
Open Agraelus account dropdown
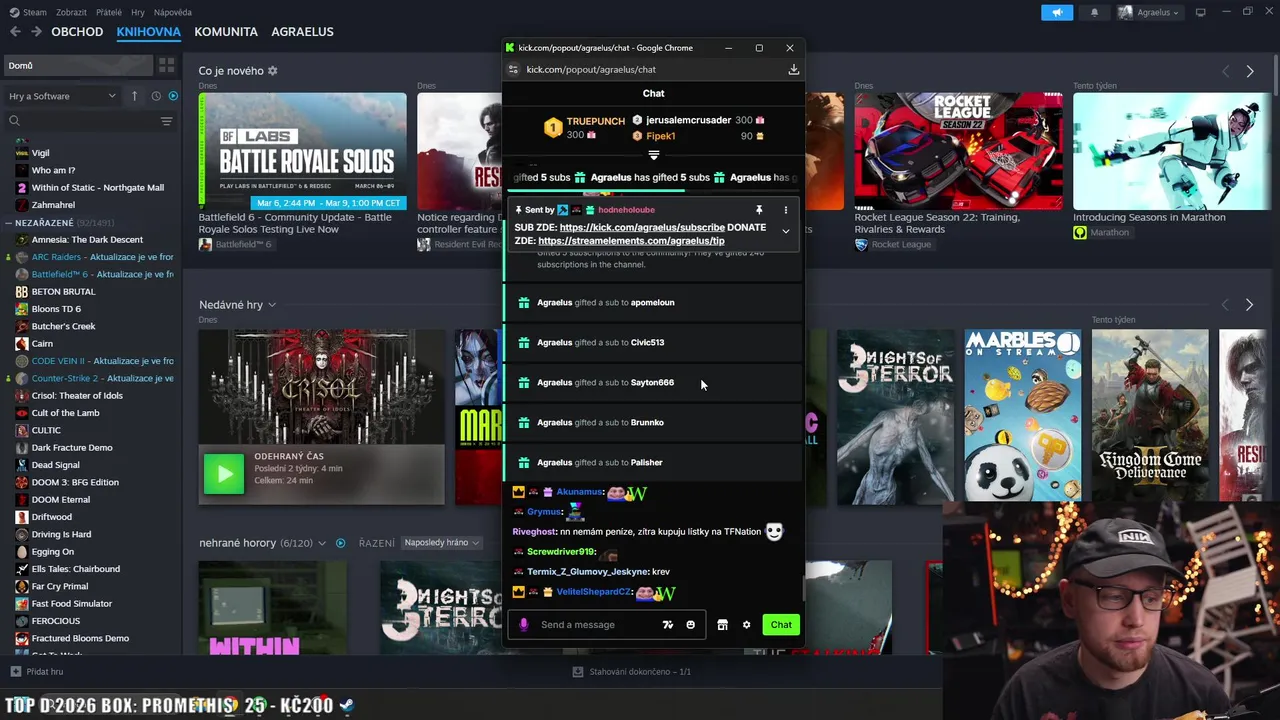[x=1148, y=12]
